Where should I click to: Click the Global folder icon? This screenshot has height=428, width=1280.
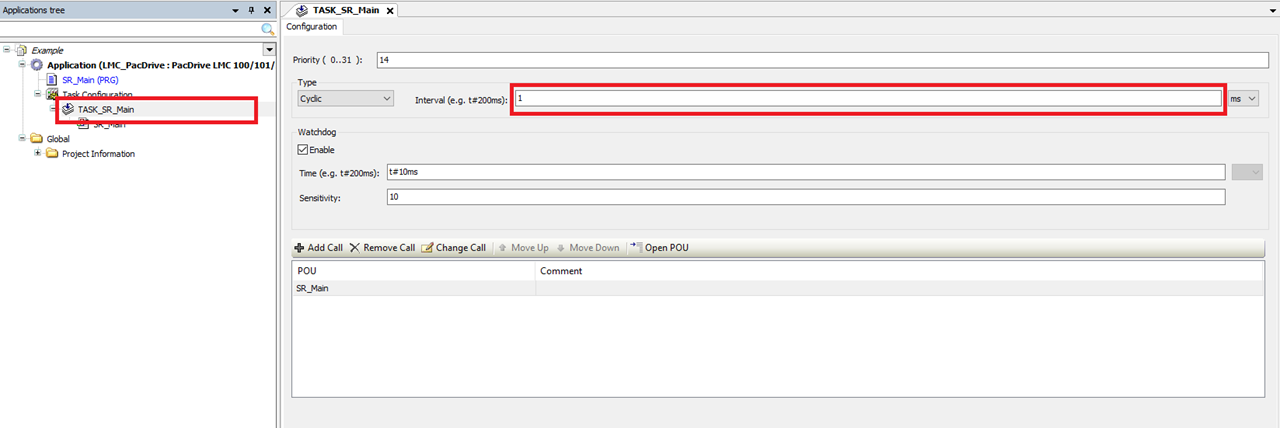37,139
